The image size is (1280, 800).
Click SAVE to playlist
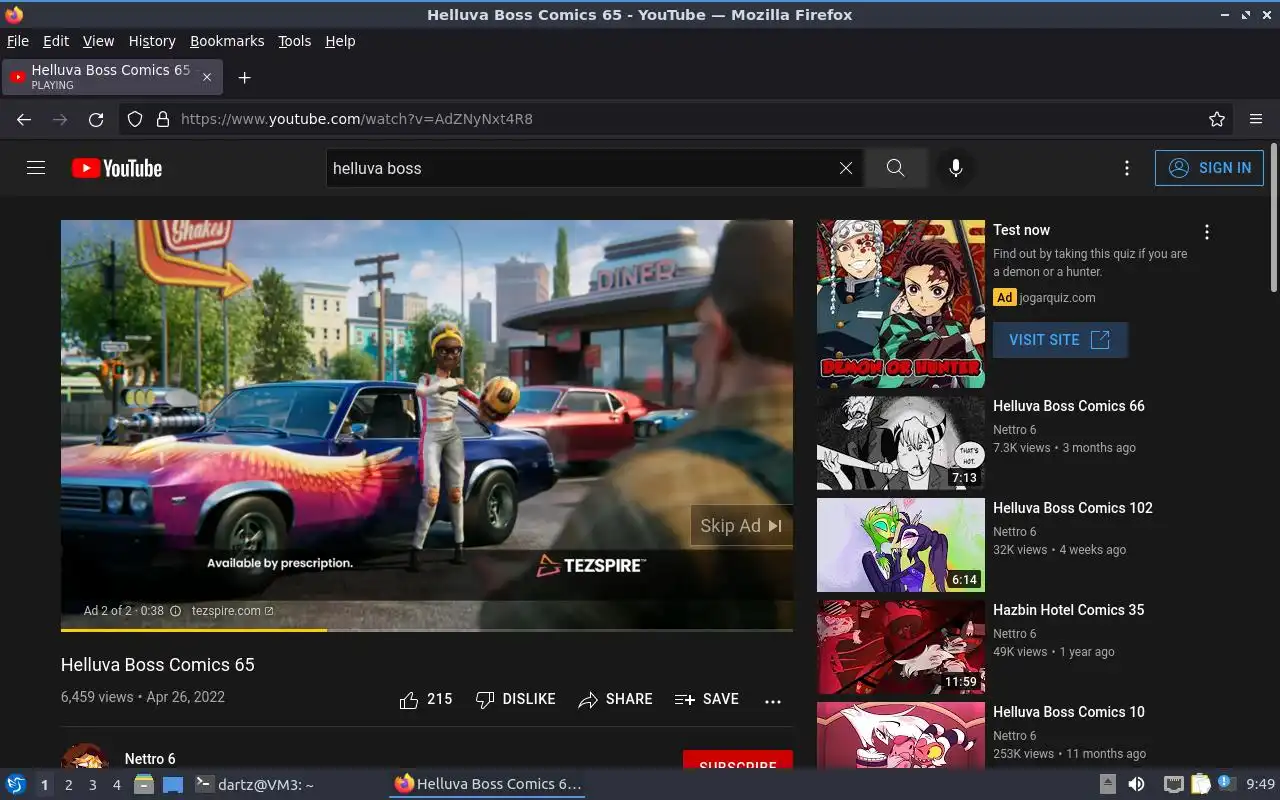tap(707, 699)
